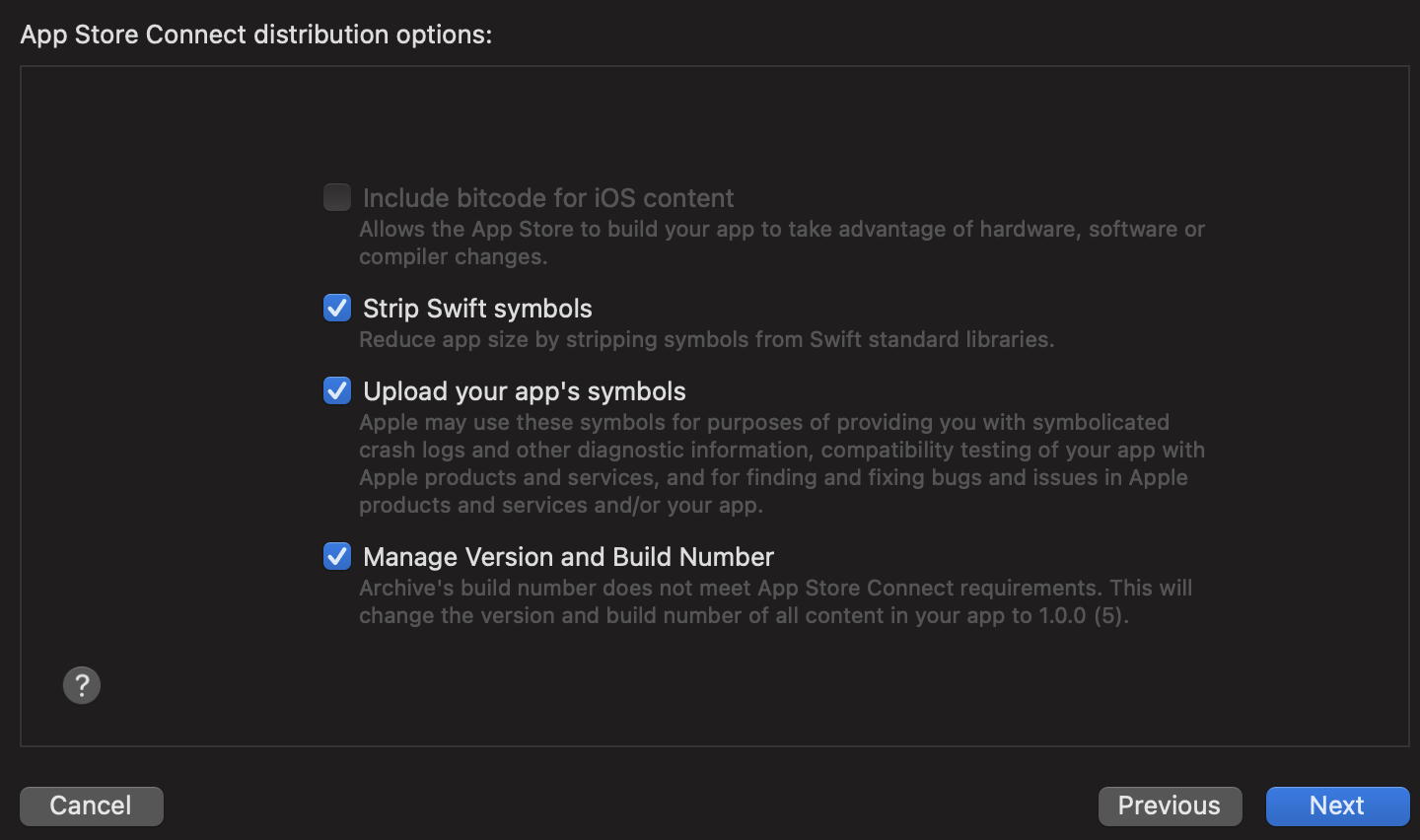The width and height of the screenshot is (1420, 840).
Task: Click the disabled Include bitcode checkbox
Action: click(x=337, y=197)
